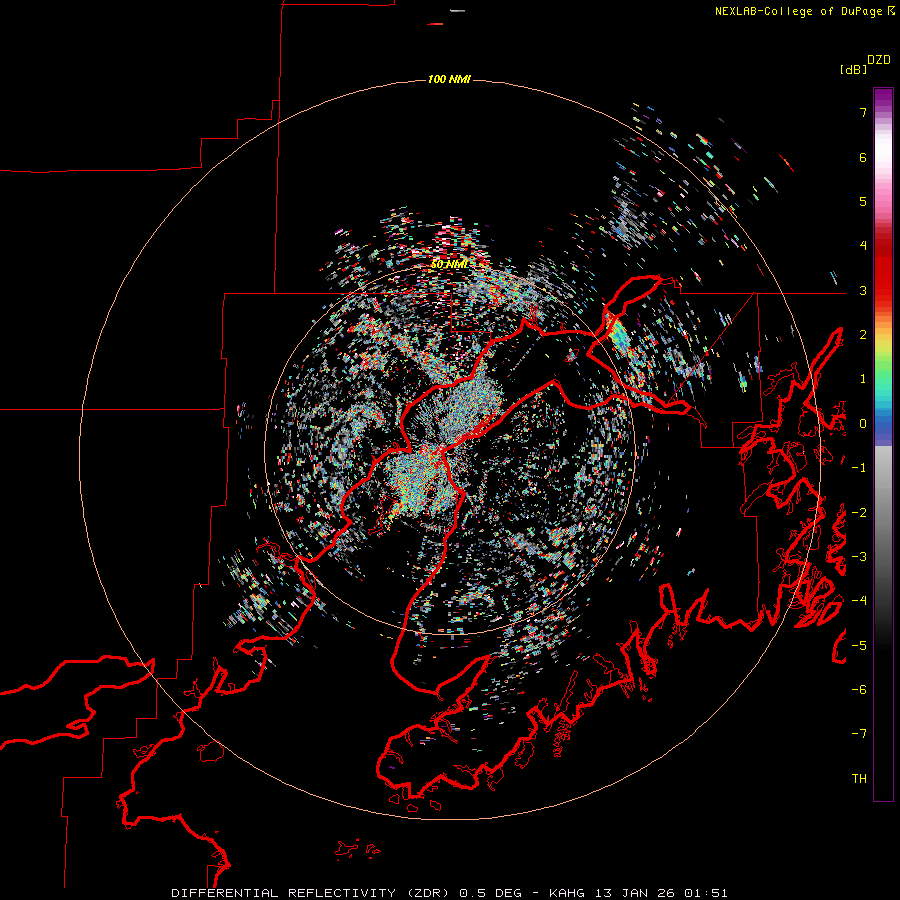Screen dimensions: 900x900
Task: Click the [dB] unit label
Action: [x=853, y=69]
